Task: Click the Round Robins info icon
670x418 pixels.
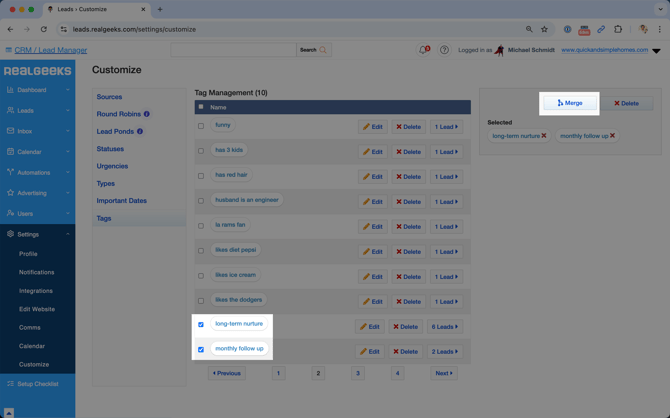Action: (x=147, y=114)
